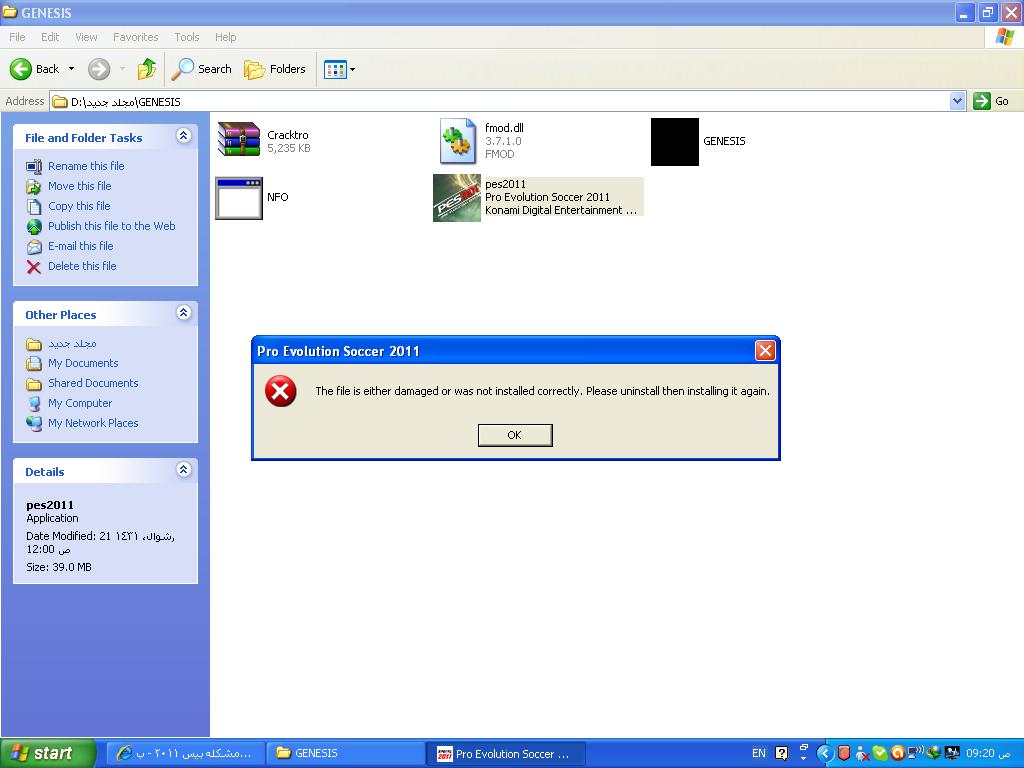Image resolution: width=1024 pixels, height=768 pixels.
Task: Open the Favorites menu
Action: [136, 37]
